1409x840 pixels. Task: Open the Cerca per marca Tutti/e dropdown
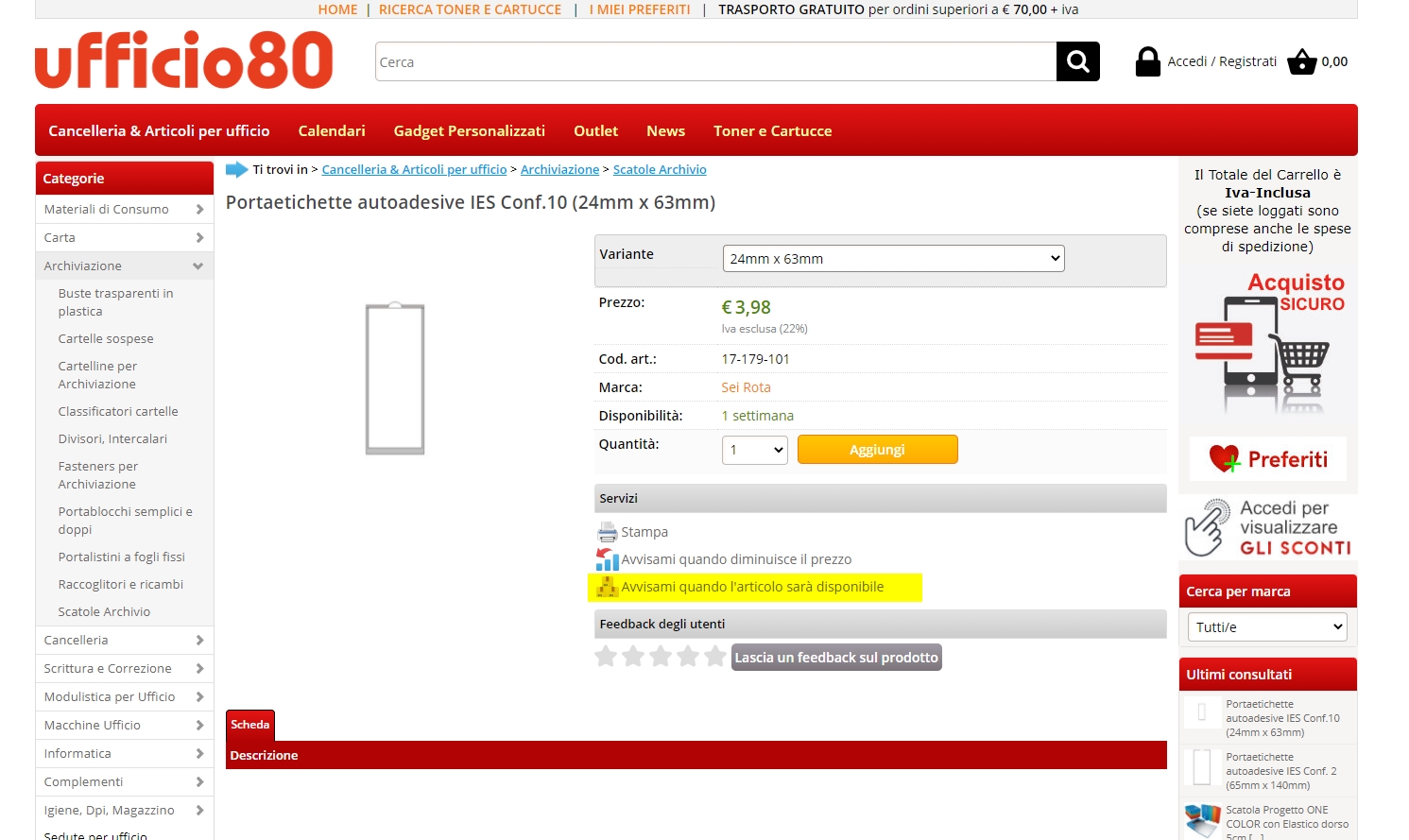point(1267,627)
